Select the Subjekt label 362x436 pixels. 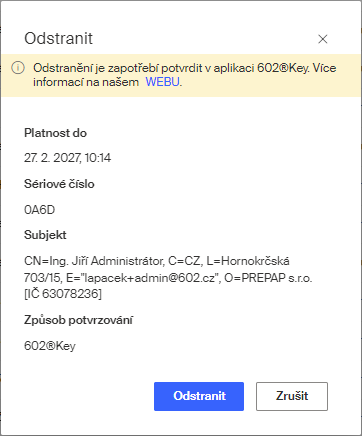point(45,235)
